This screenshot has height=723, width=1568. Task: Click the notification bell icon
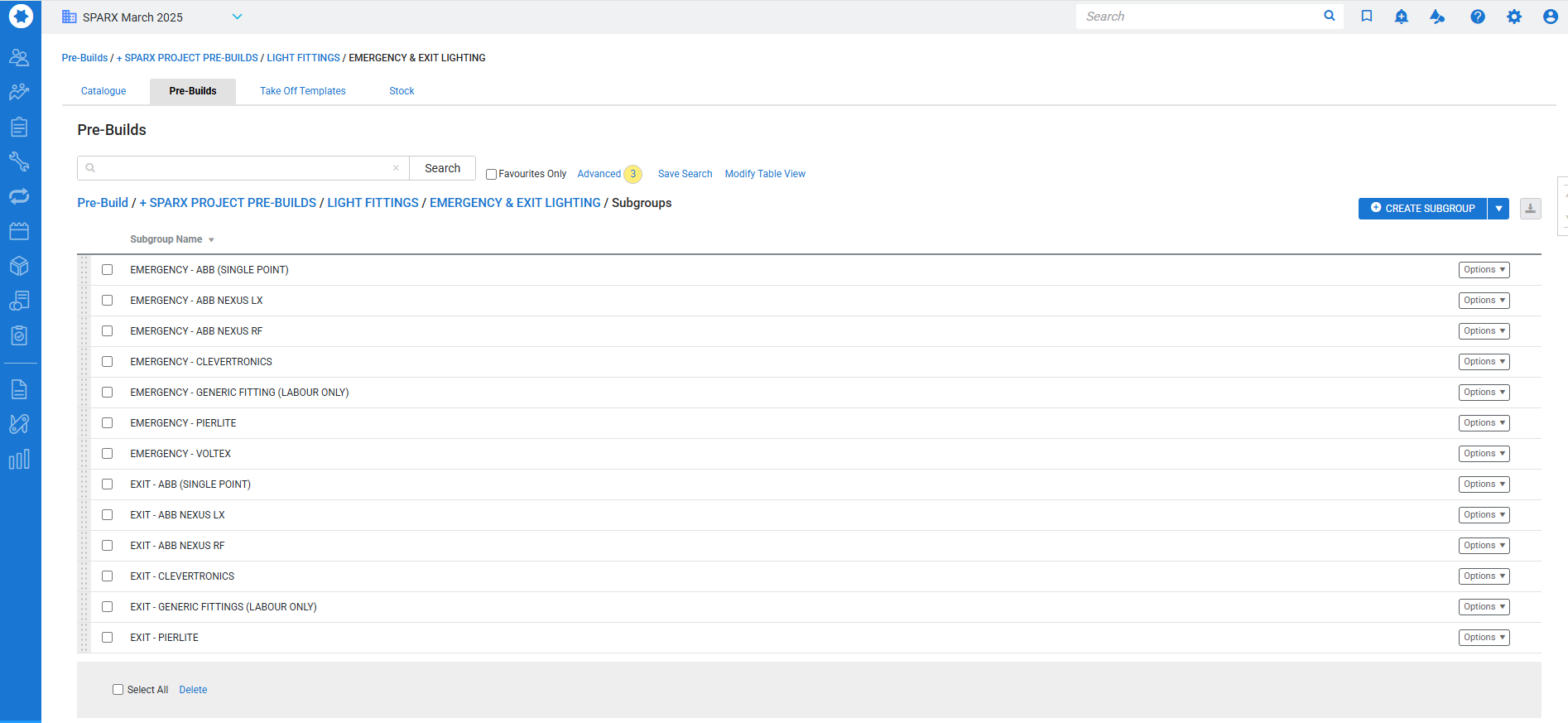point(1402,17)
